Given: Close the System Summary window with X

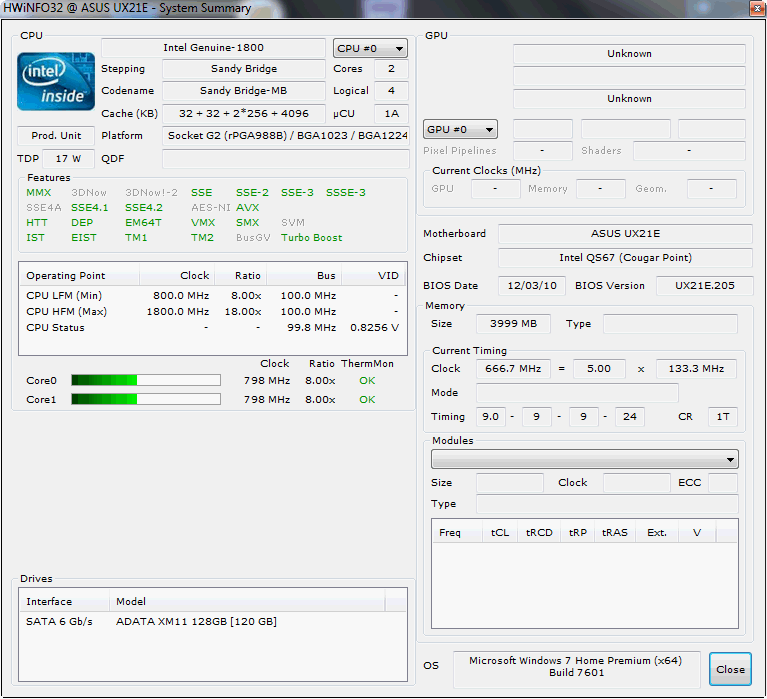Looking at the screenshot, I should click(758, 8).
